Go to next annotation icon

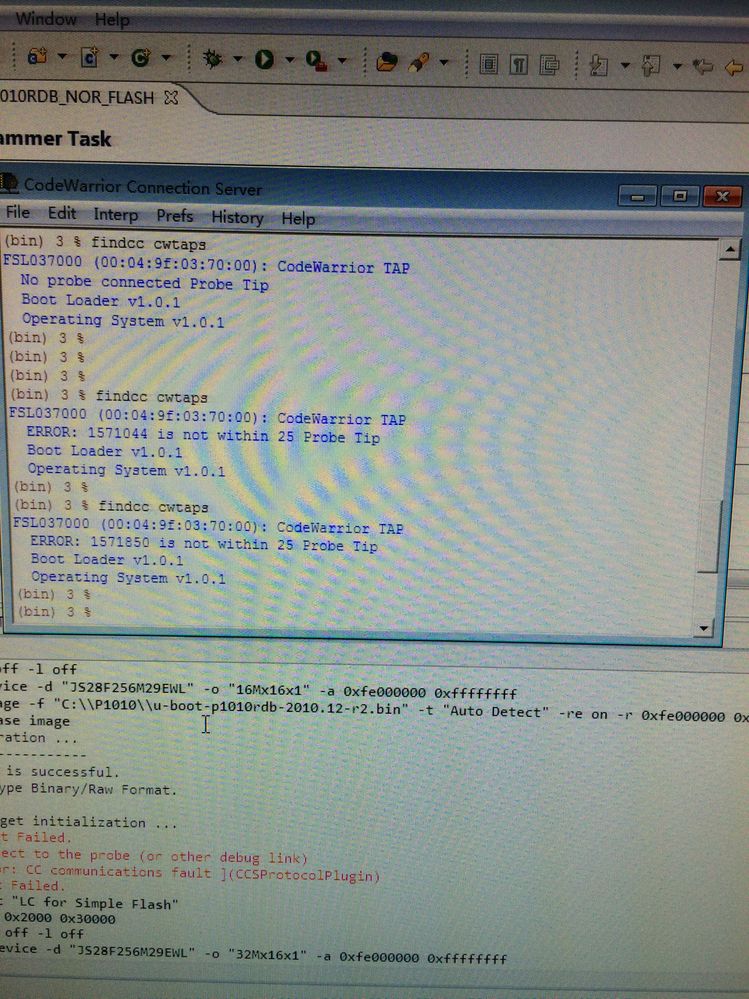tap(599, 65)
